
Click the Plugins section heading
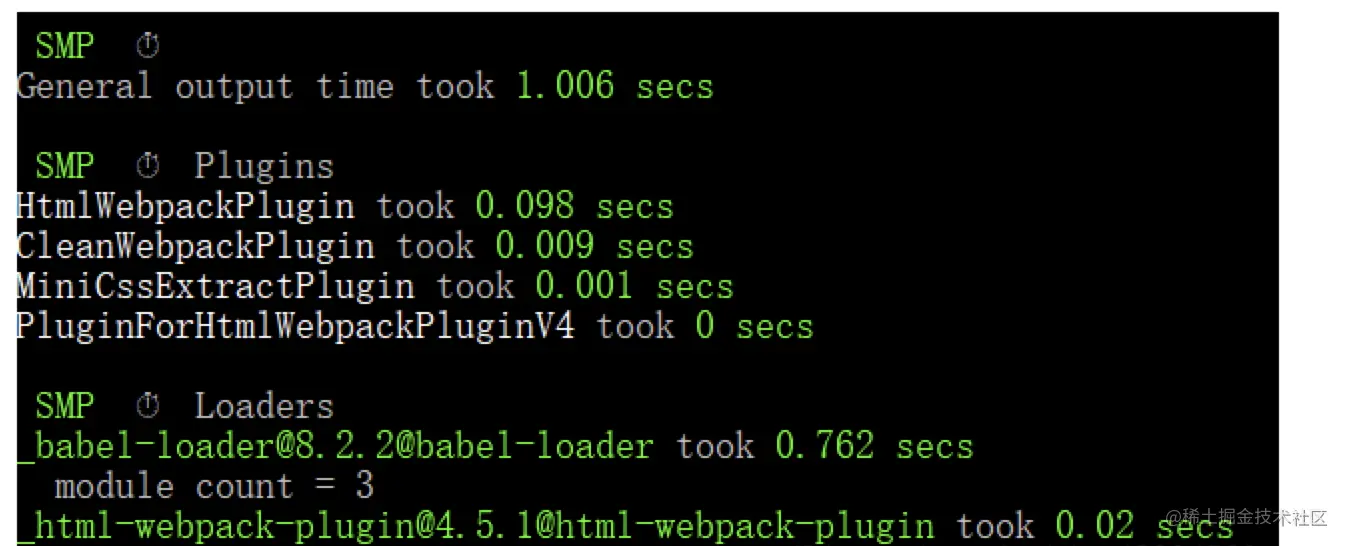coord(264,166)
